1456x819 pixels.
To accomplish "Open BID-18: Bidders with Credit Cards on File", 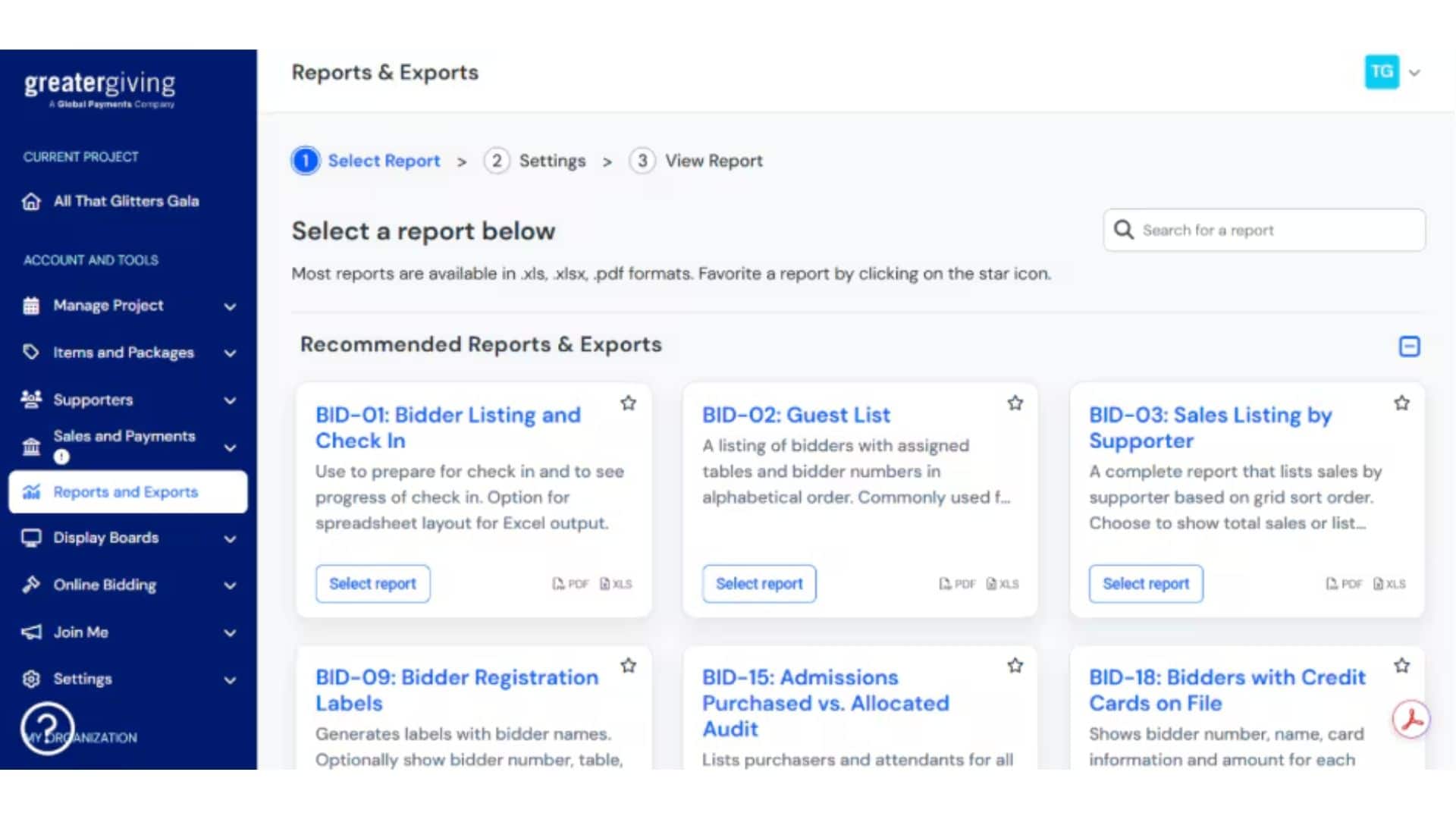I will pyautogui.click(x=1227, y=690).
